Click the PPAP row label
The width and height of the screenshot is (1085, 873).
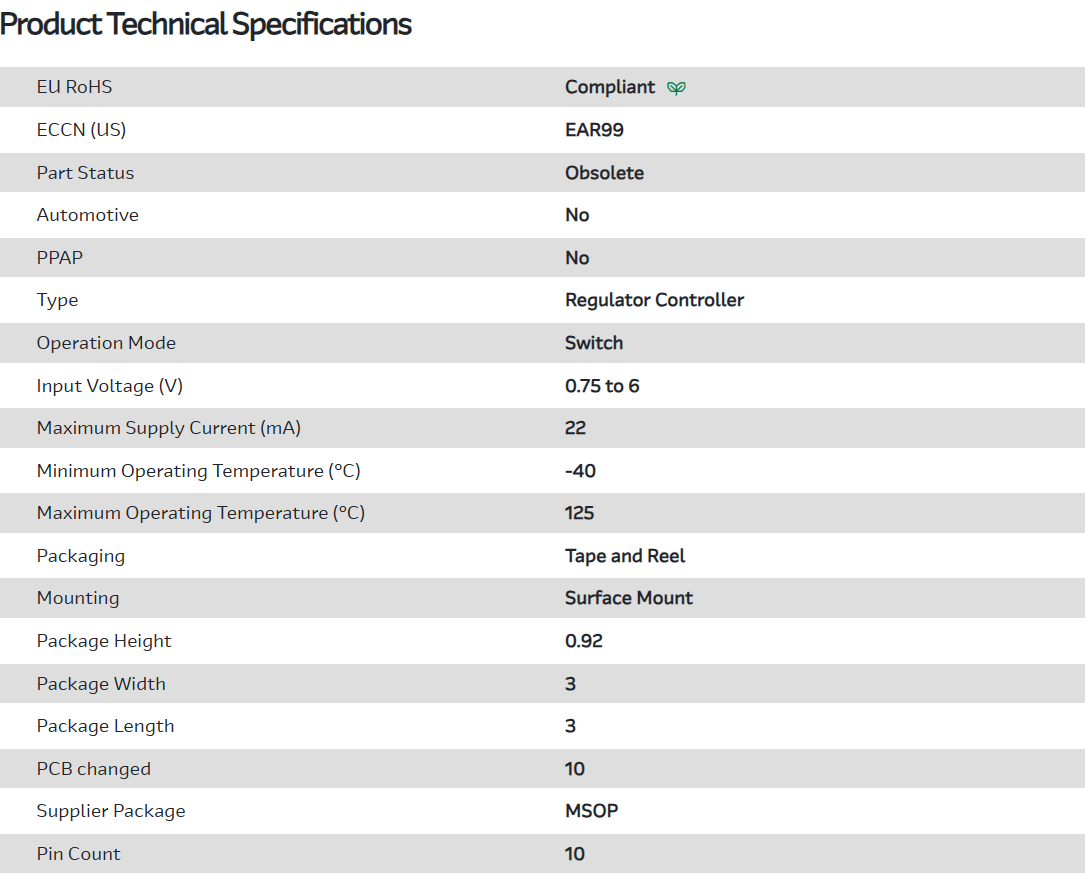pos(60,258)
